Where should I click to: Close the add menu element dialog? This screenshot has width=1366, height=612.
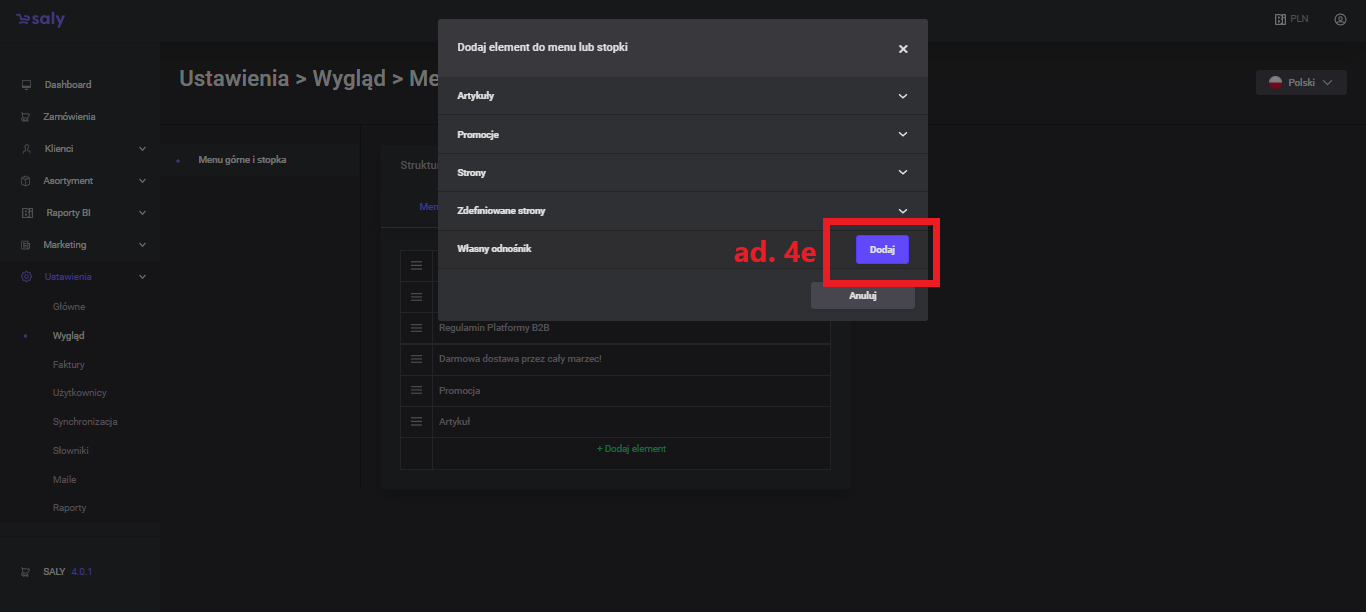pos(903,49)
